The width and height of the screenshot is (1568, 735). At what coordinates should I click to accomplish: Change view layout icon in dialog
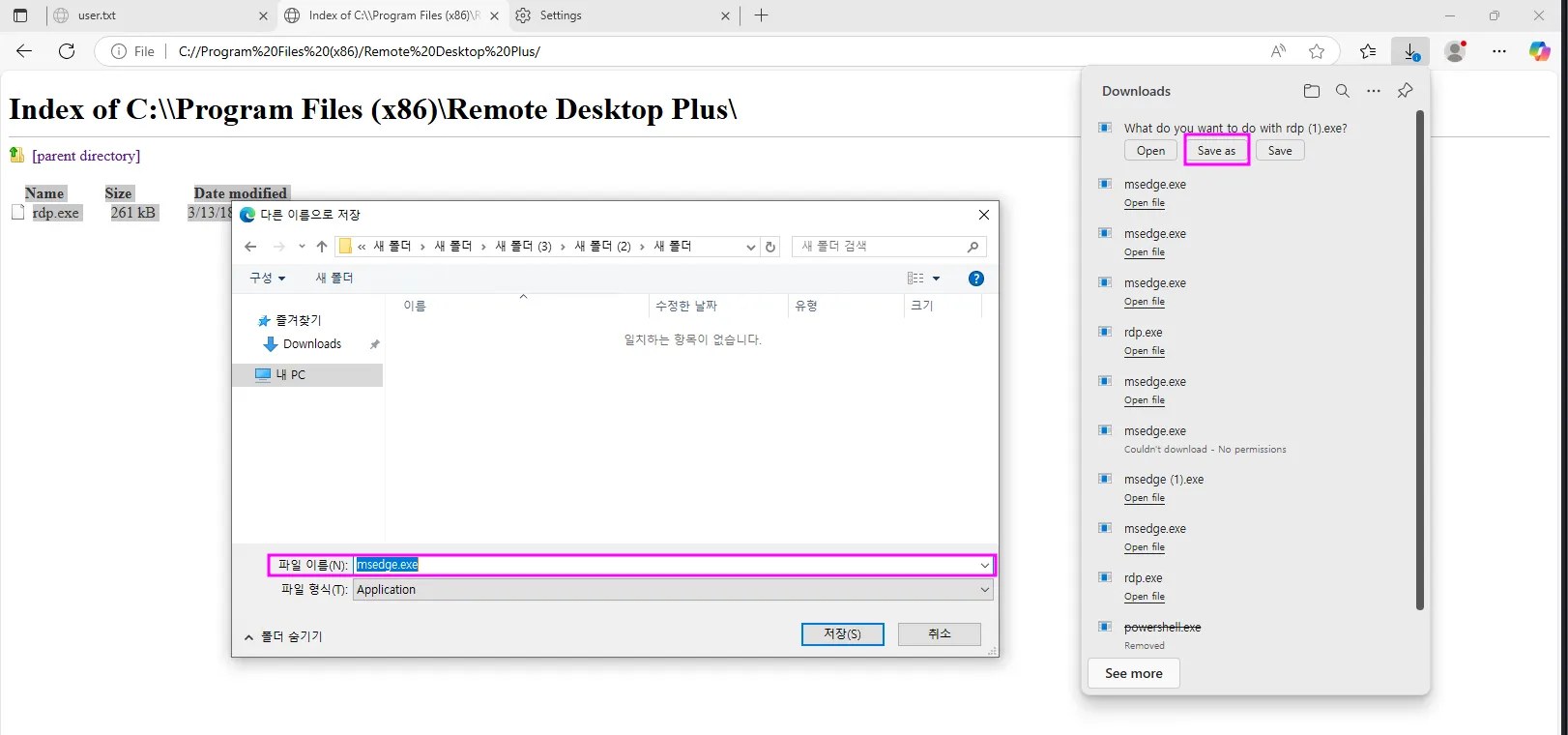915,279
